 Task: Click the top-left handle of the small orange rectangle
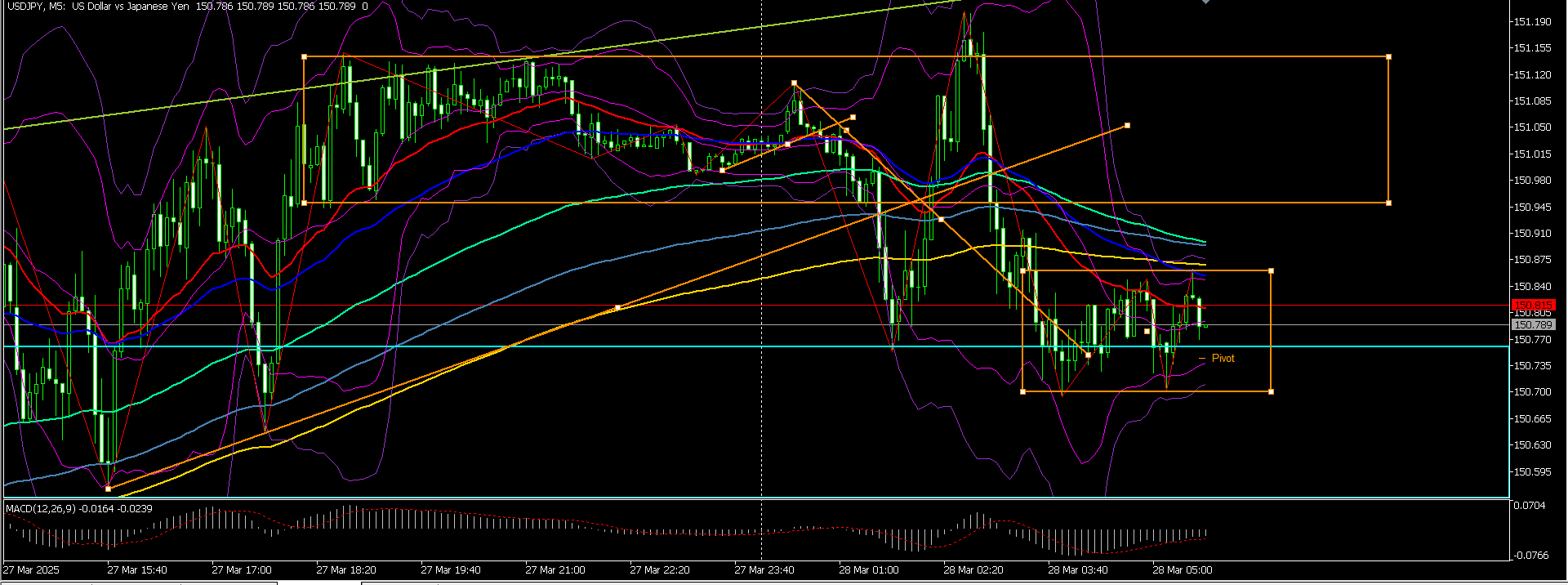click(x=1023, y=270)
